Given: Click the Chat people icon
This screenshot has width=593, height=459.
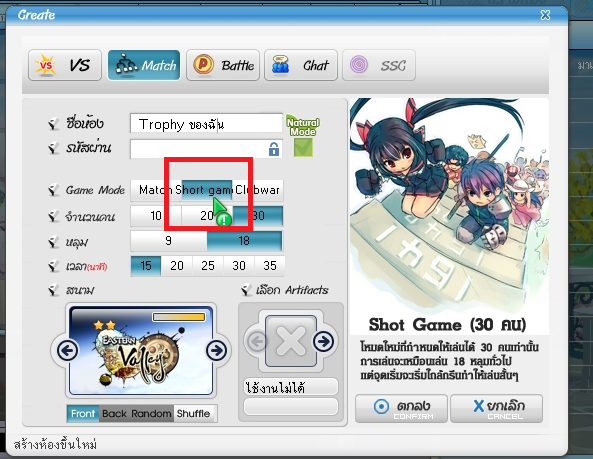Looking at the screenshot, I should tap(281, 64).
